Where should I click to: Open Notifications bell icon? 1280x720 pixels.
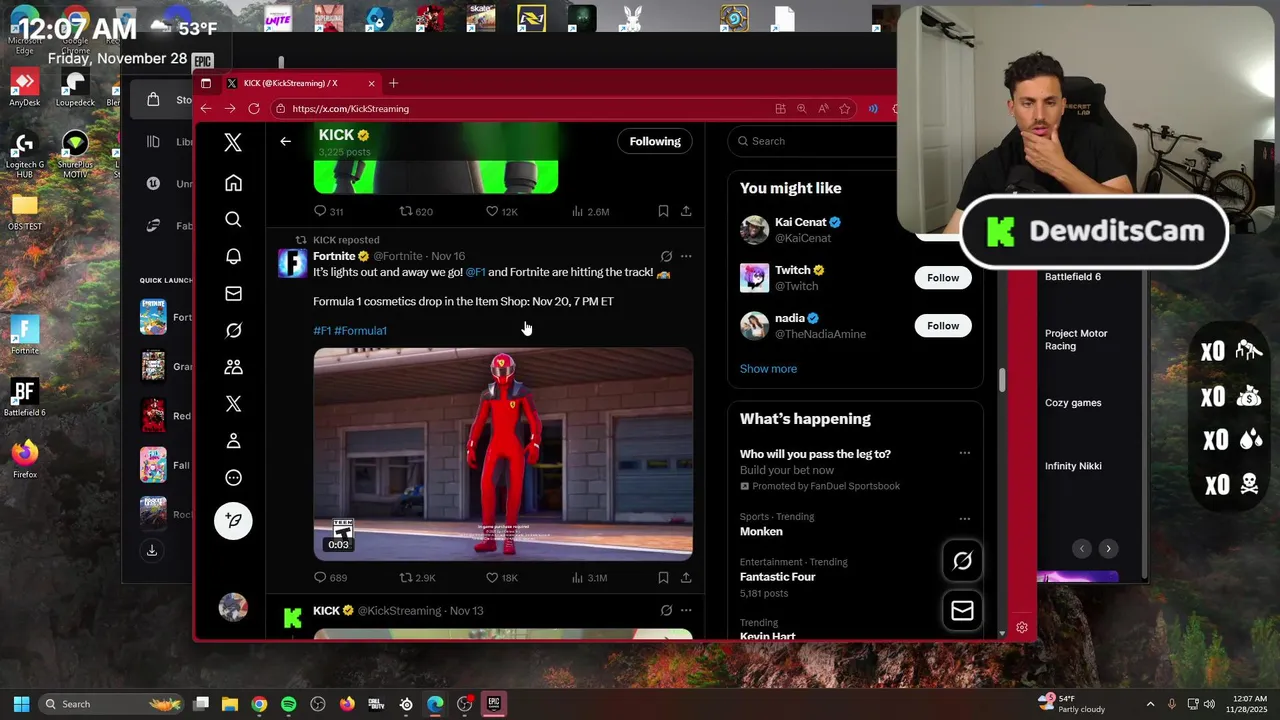coord(233,256)
